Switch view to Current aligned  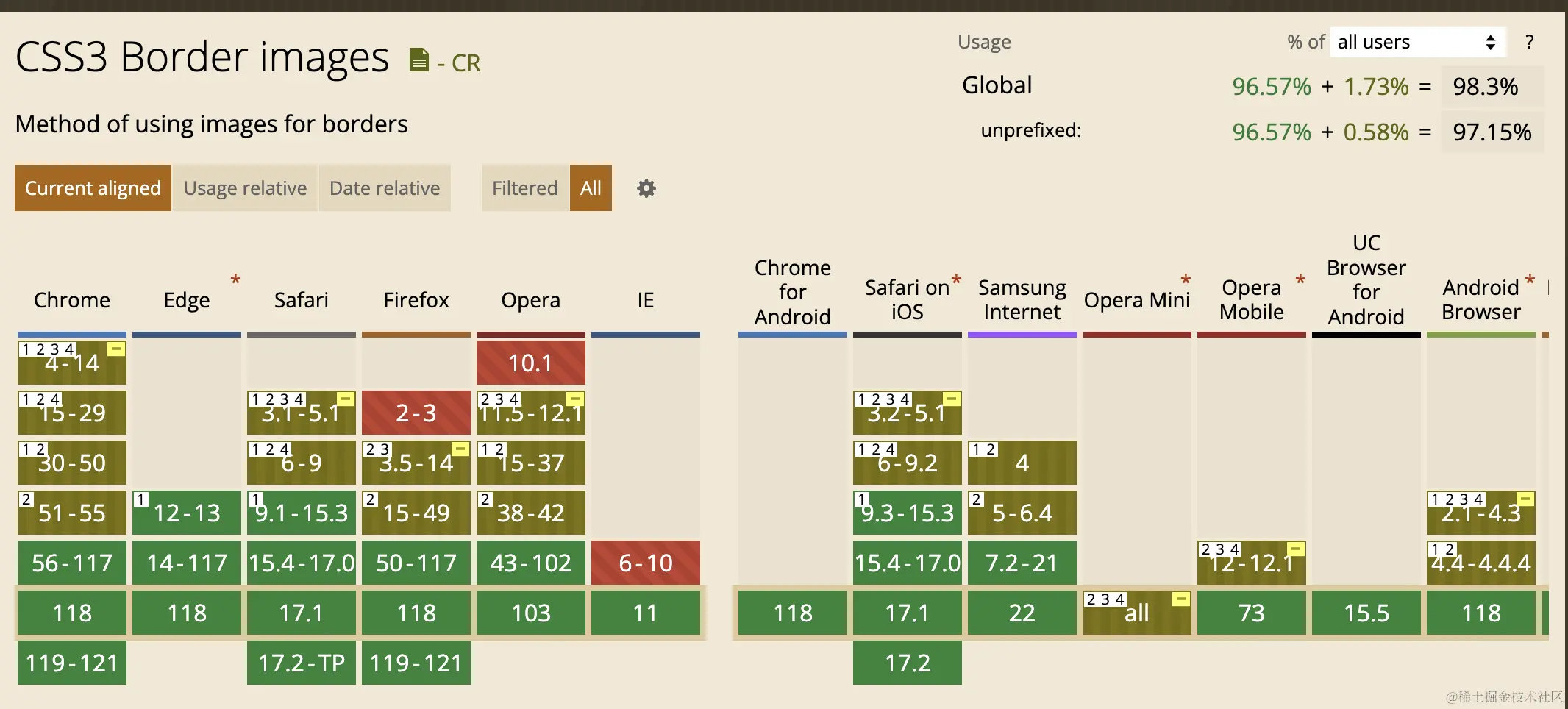93,188
